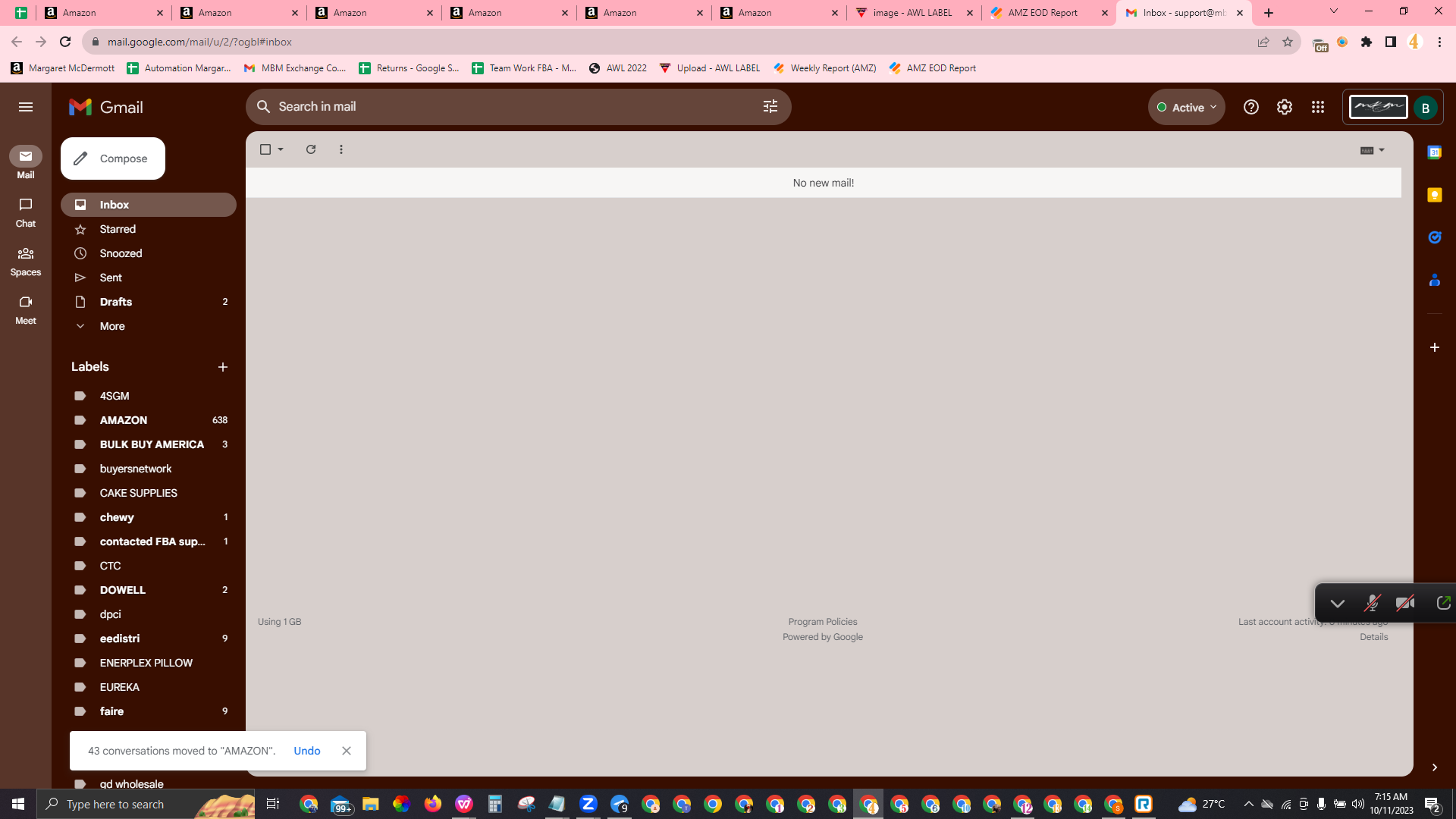Click the Gmail logo
The height and width of the screenshot is (819, 1456).
click(106, 107)
